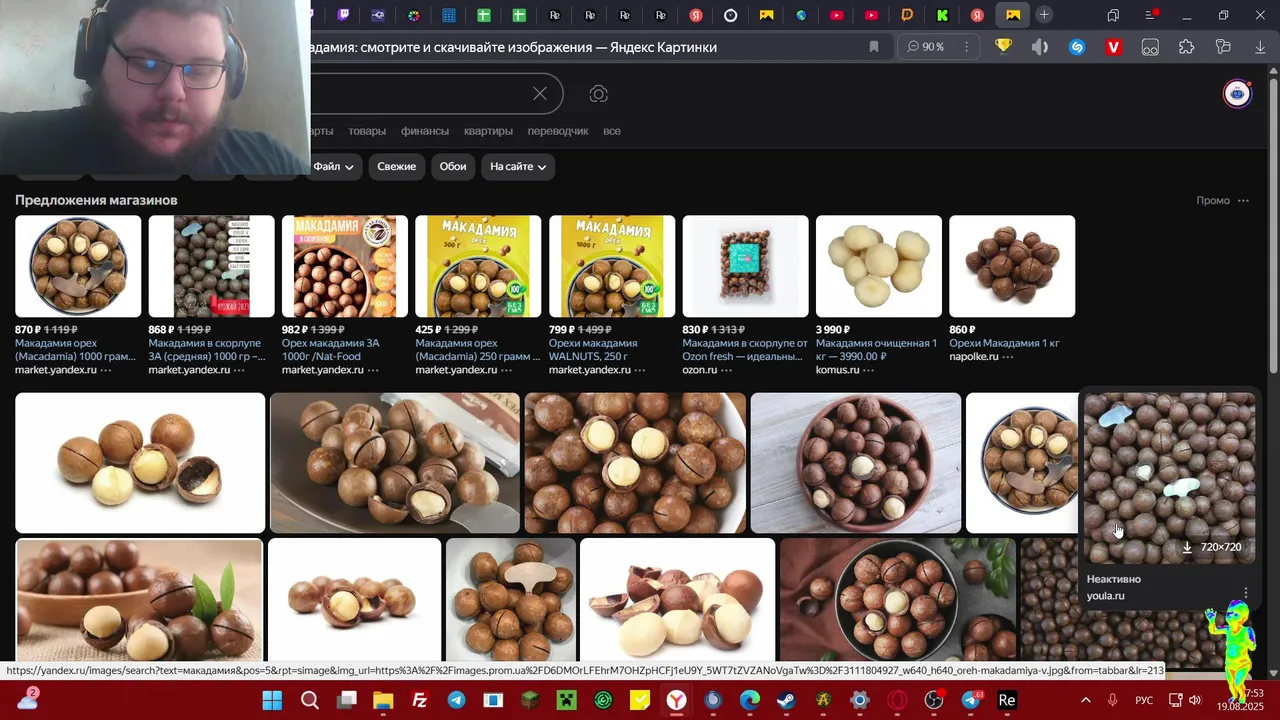Open Windows taskbar search

pyautogui.click(x=310, y=700)
